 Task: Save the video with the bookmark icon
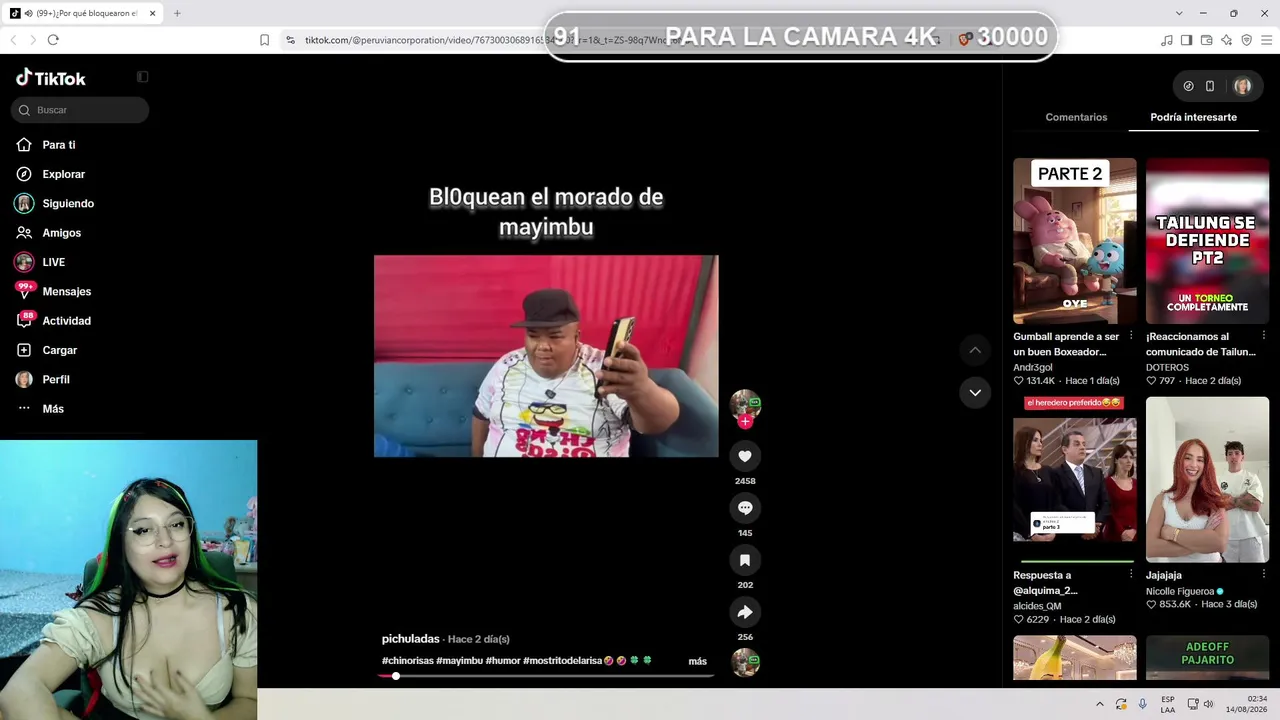(x=745, y=560)
